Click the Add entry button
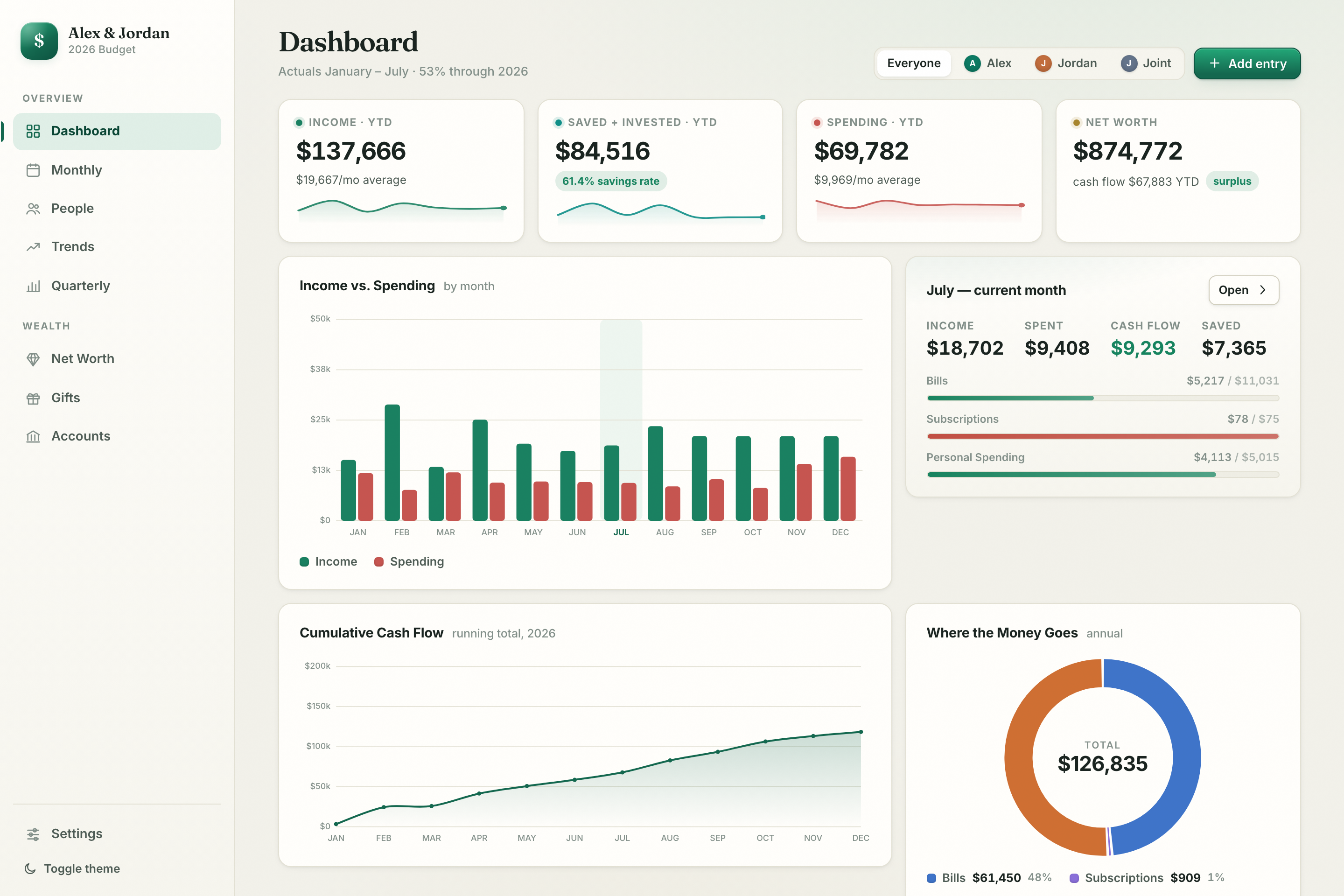This screenshot has width=1344, height=896. (1247, 63)
